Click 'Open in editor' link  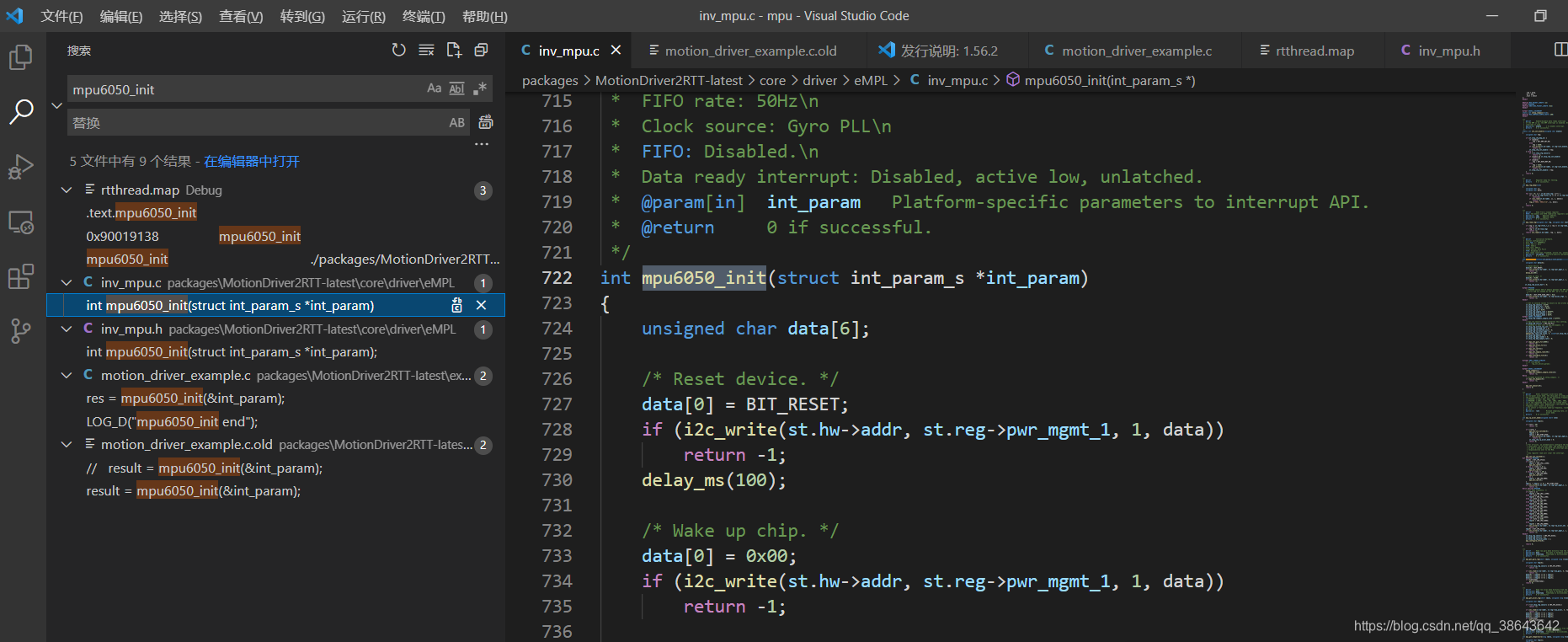point(252,161)
